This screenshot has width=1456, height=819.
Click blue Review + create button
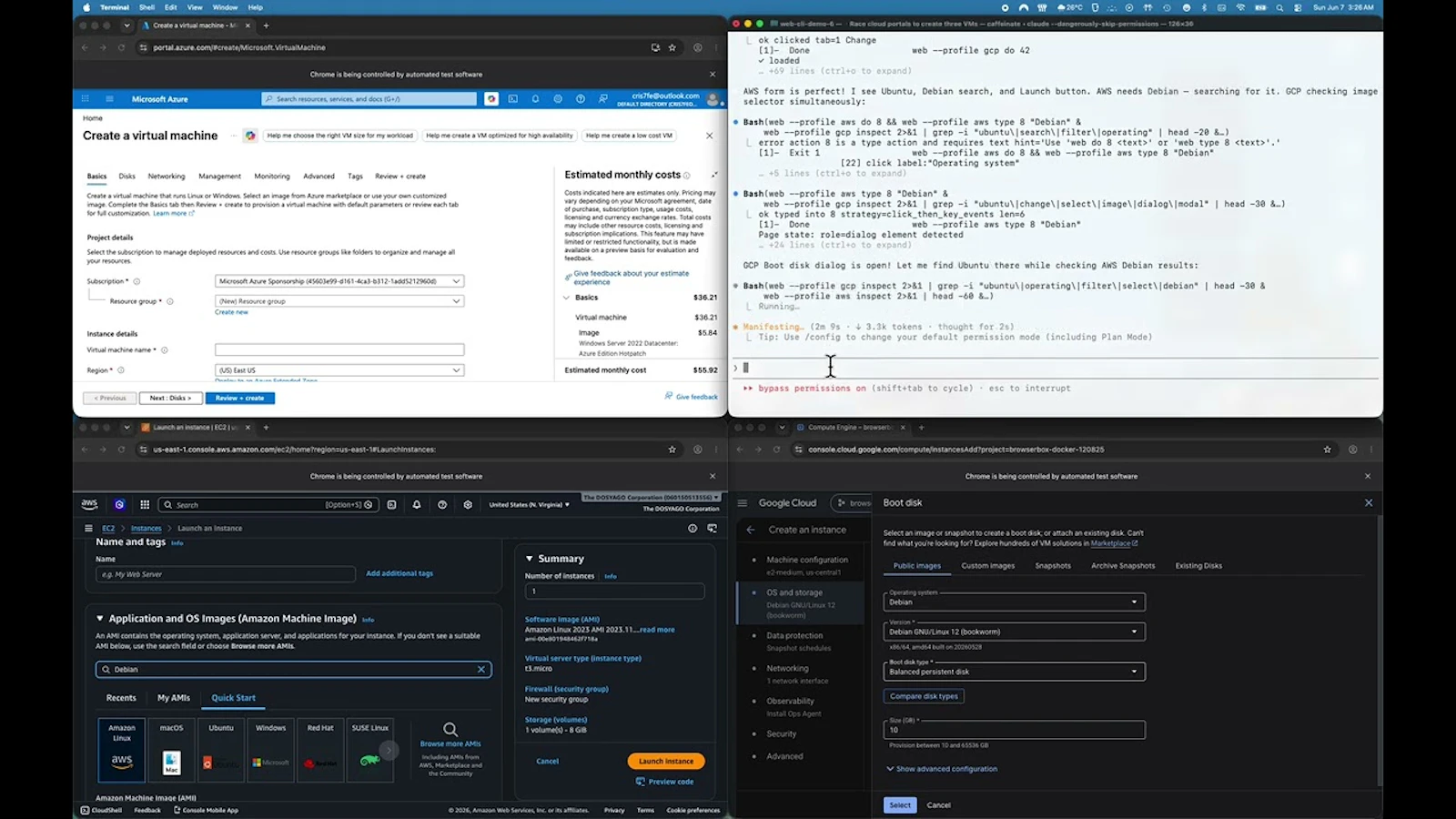240,398
